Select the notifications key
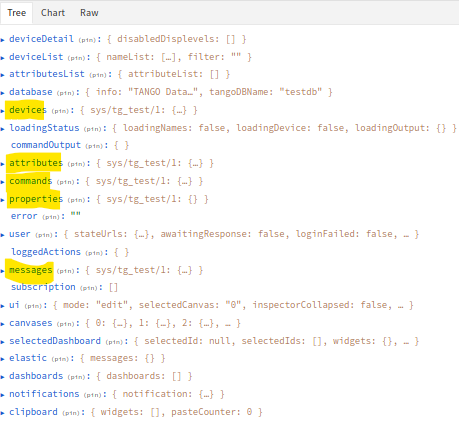This screenshot has width=459, height=425. (x=44, y=394)
